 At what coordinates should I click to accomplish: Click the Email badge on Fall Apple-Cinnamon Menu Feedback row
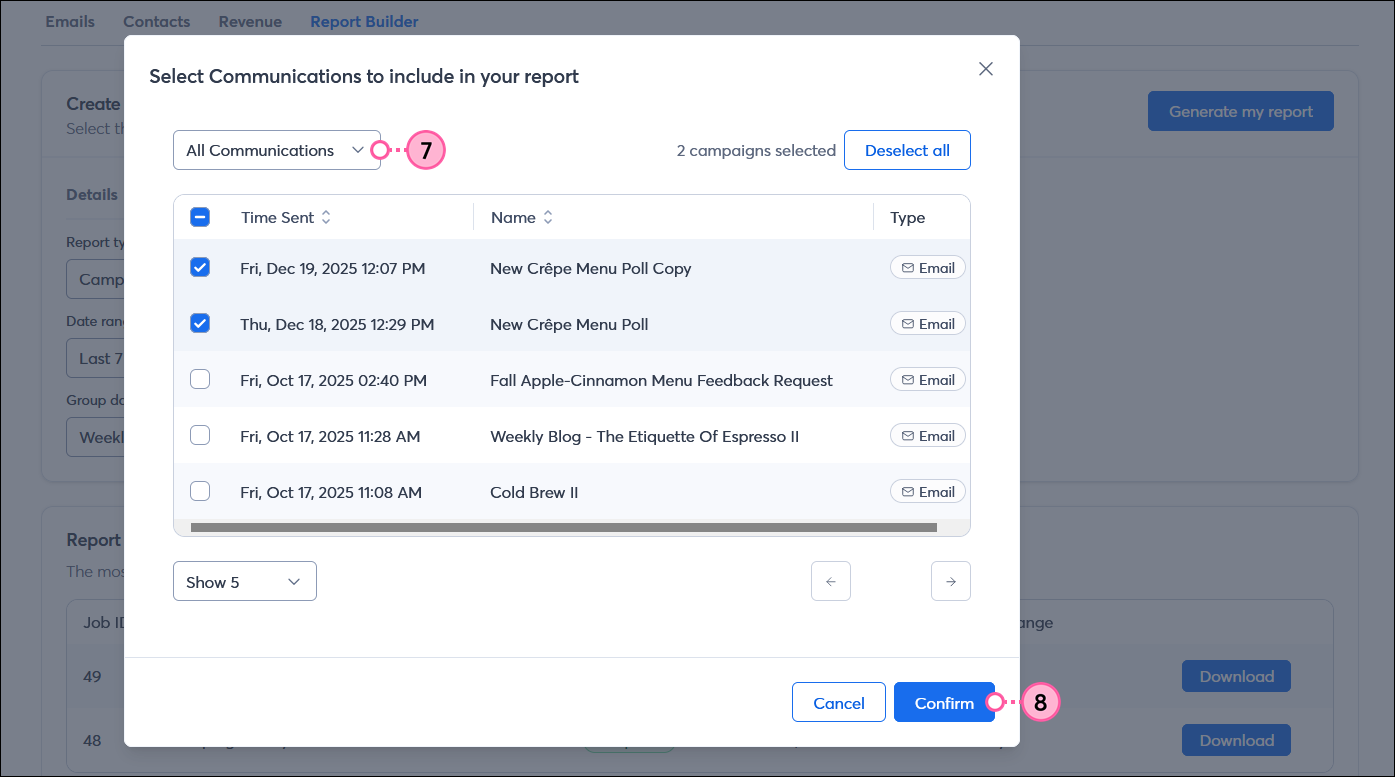[x=927, y=379]
